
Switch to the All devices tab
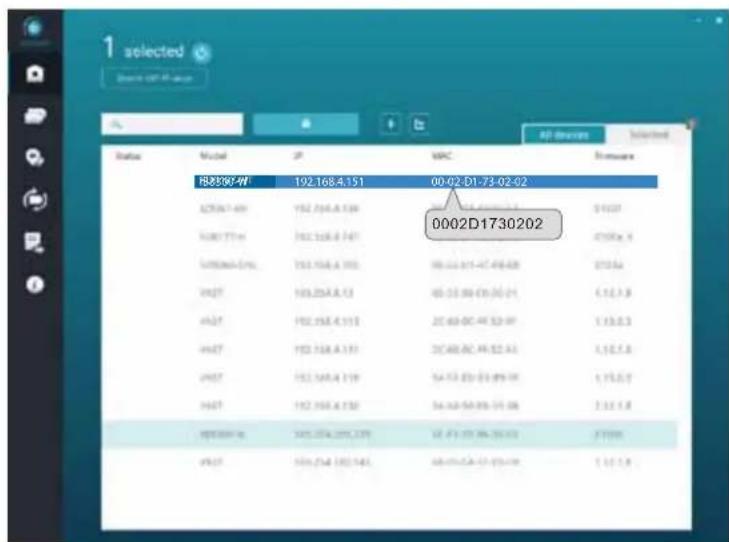tap(564, 135)
